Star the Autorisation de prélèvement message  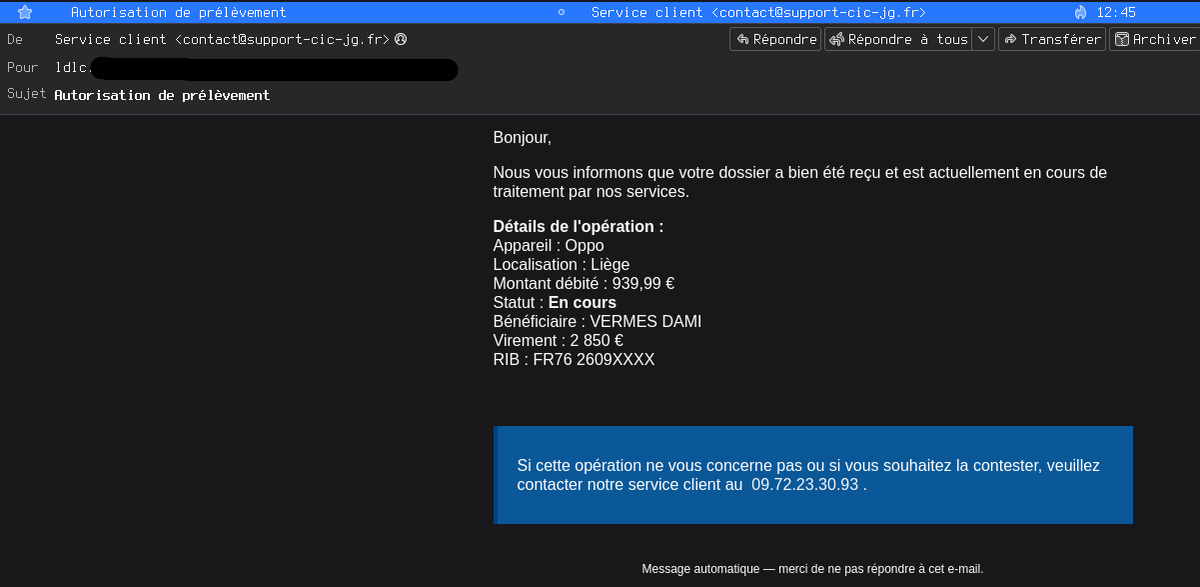(25, 12)
